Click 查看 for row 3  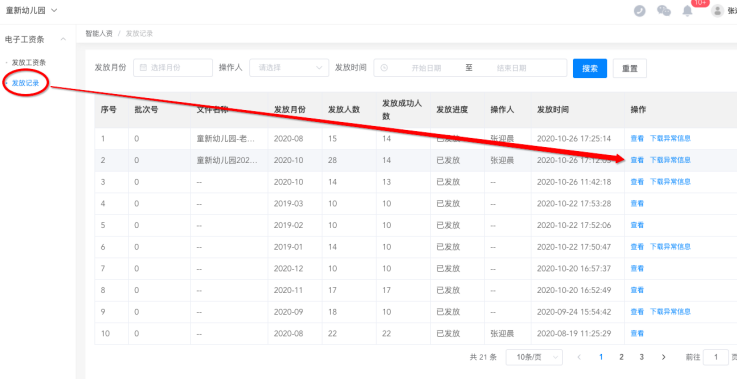[637, 182]
